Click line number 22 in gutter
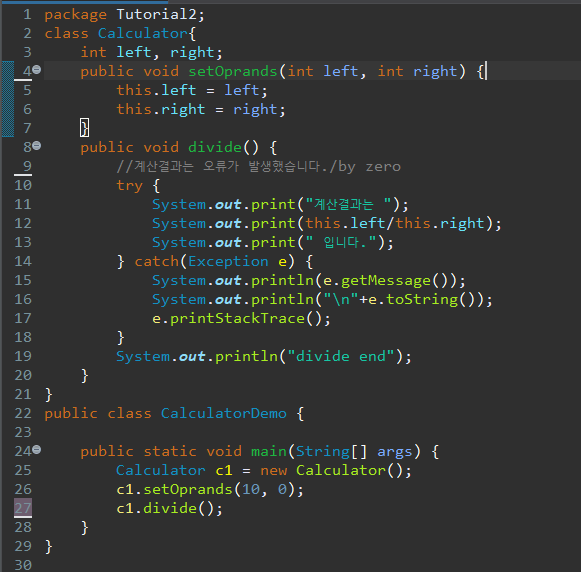This screenshot has width=581, height=572. click(23, 413)
